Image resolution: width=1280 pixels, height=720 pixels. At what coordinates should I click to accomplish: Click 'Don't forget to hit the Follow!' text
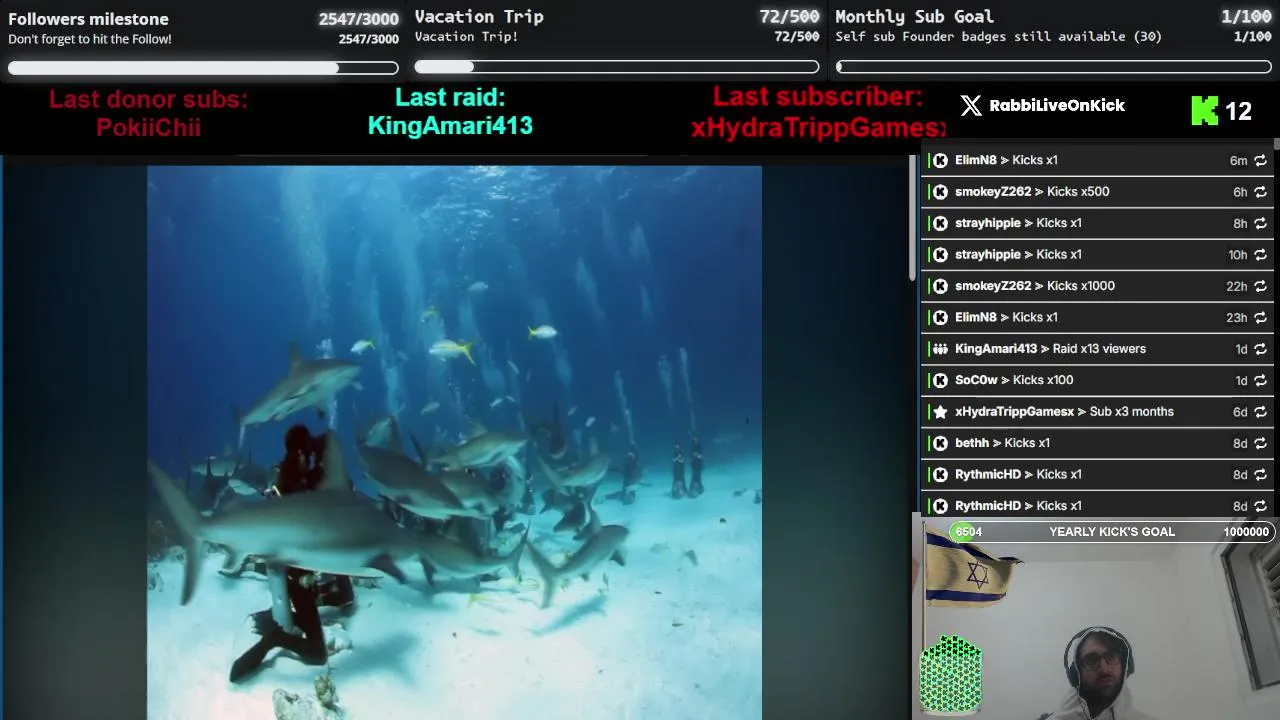(x=90, y=39)
